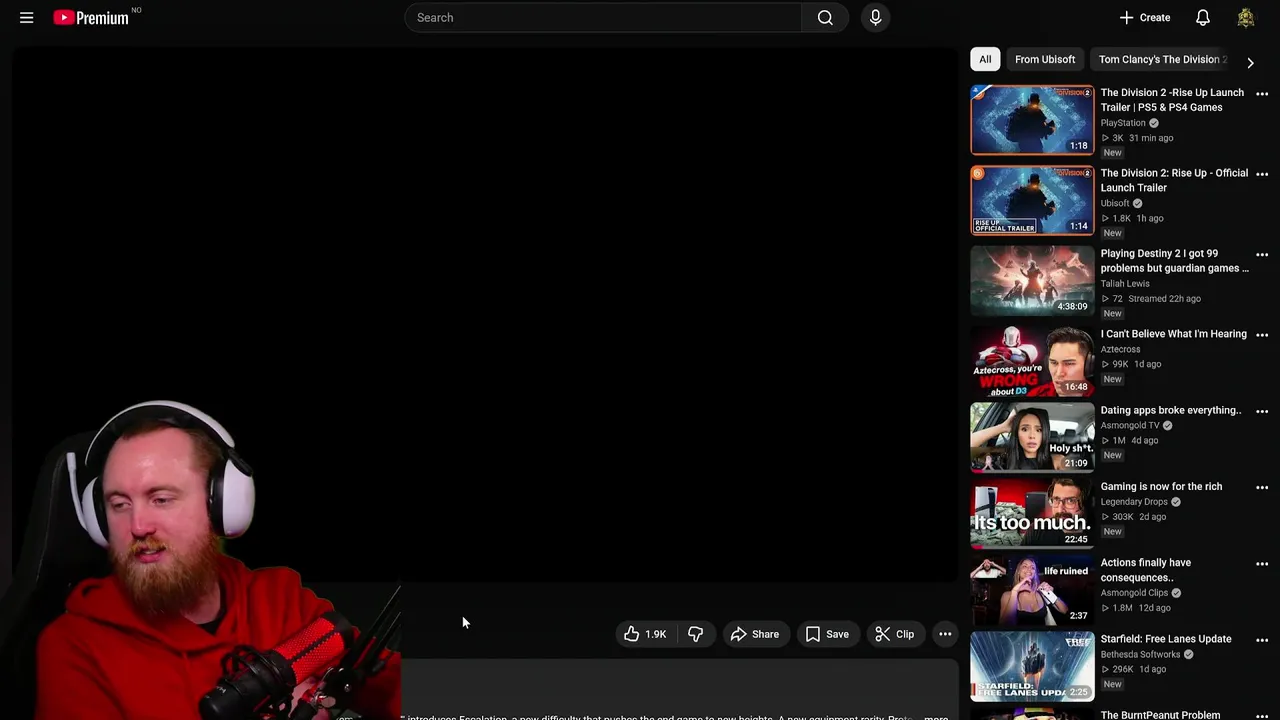Open title Starfield: Free Lanes Update
Image resolution: width=1280 pixels, height=720 pixels.
click(x=1166, y=639)
